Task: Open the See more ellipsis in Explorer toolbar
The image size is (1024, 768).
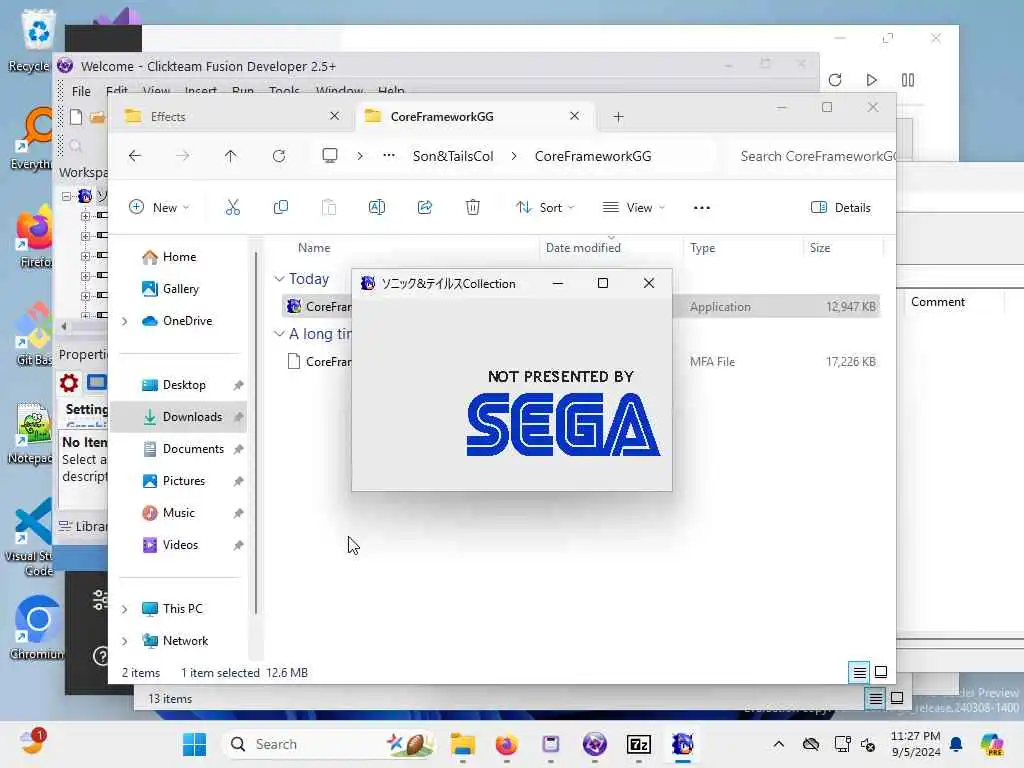Action: (702, 208)
